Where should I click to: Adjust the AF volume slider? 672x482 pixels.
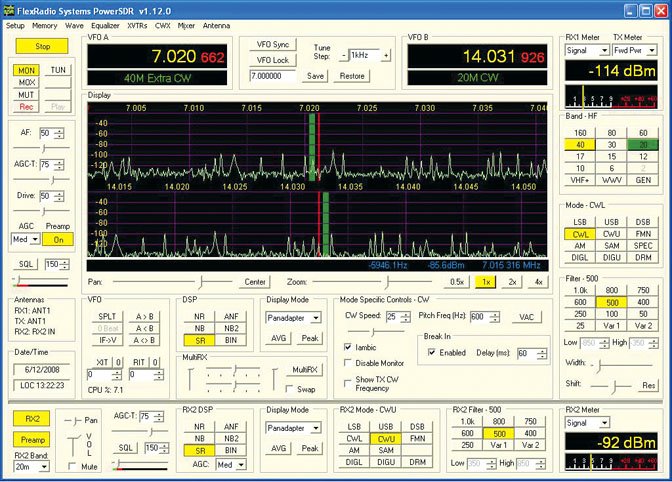[x=42, y=148]
